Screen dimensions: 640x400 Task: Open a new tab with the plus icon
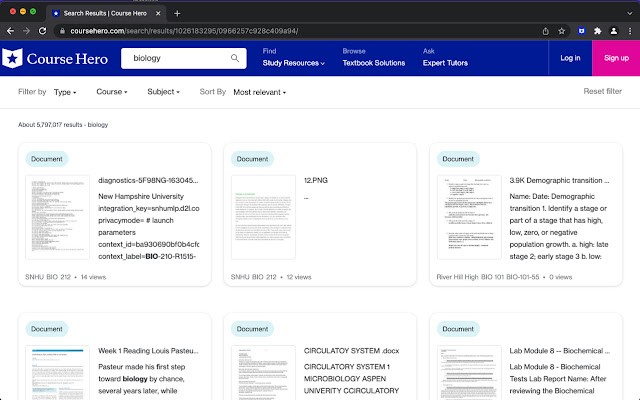pyautogui.click(x=177, y=13)
